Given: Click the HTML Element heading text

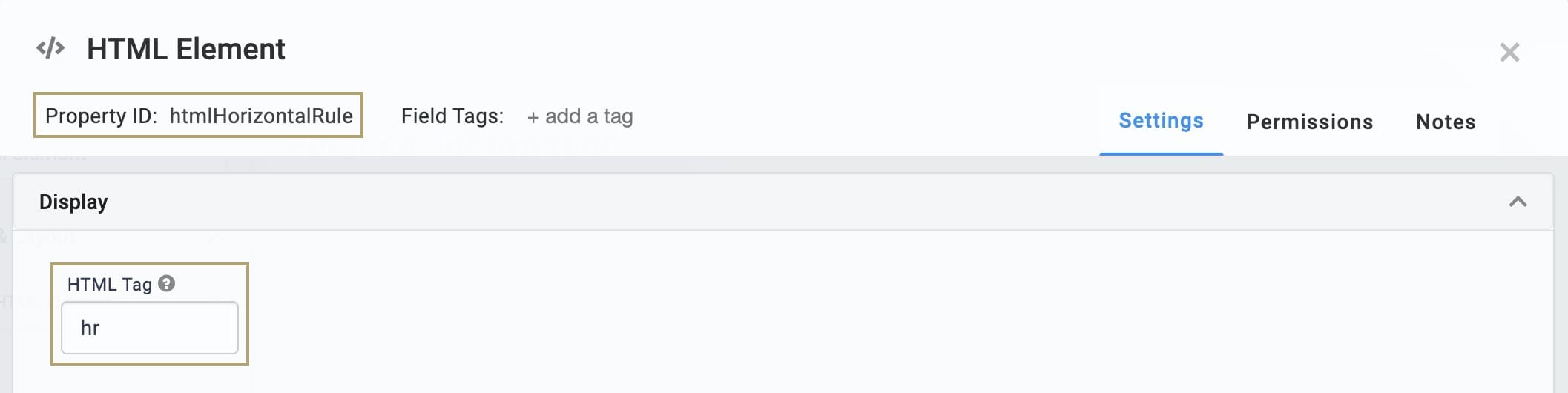Looking at the screenshot, I should 186,49.
